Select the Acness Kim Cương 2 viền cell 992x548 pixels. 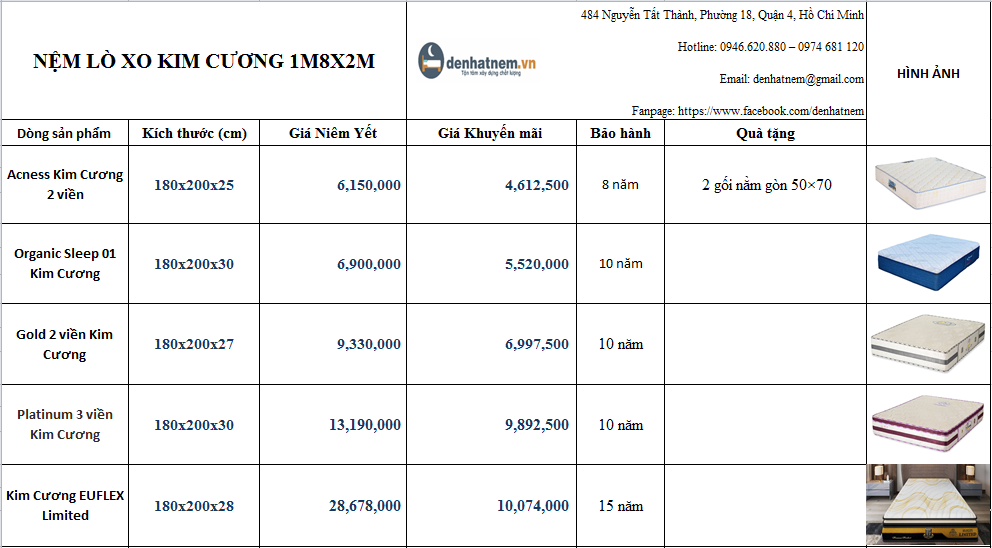click(65, 184)
